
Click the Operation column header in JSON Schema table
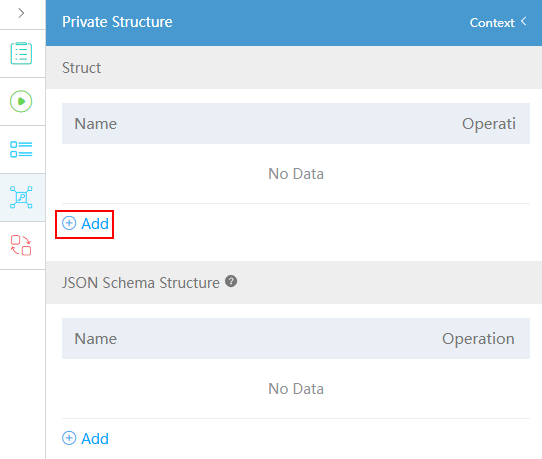click(x=478, y=339)
